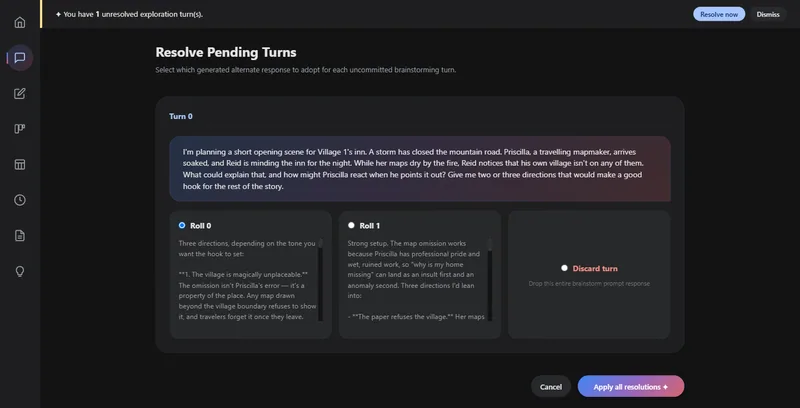The image size is (800, 408).
Task: Open the lightbulb ideas sidebar icon
Action: click(19, 271)
